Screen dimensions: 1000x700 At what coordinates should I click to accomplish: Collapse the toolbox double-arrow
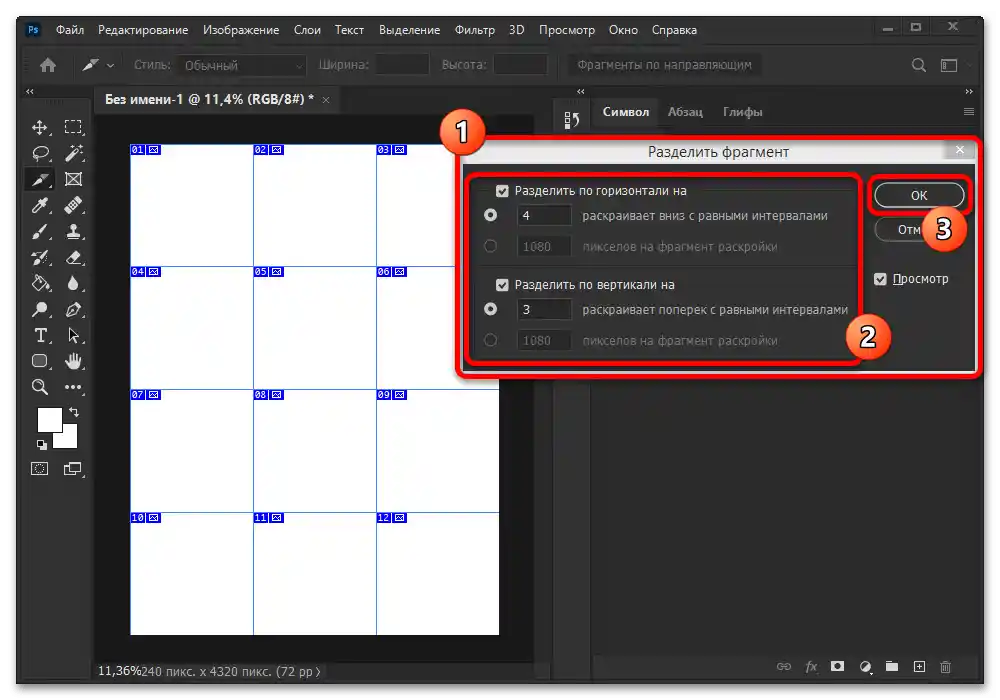[x=30, y=92]
